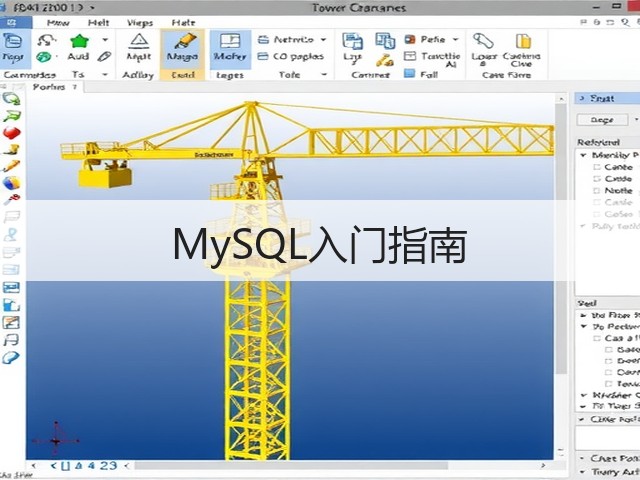Expand the tne Fber tree node
Screen dimensions: 640x480
(x=584, y=315)
